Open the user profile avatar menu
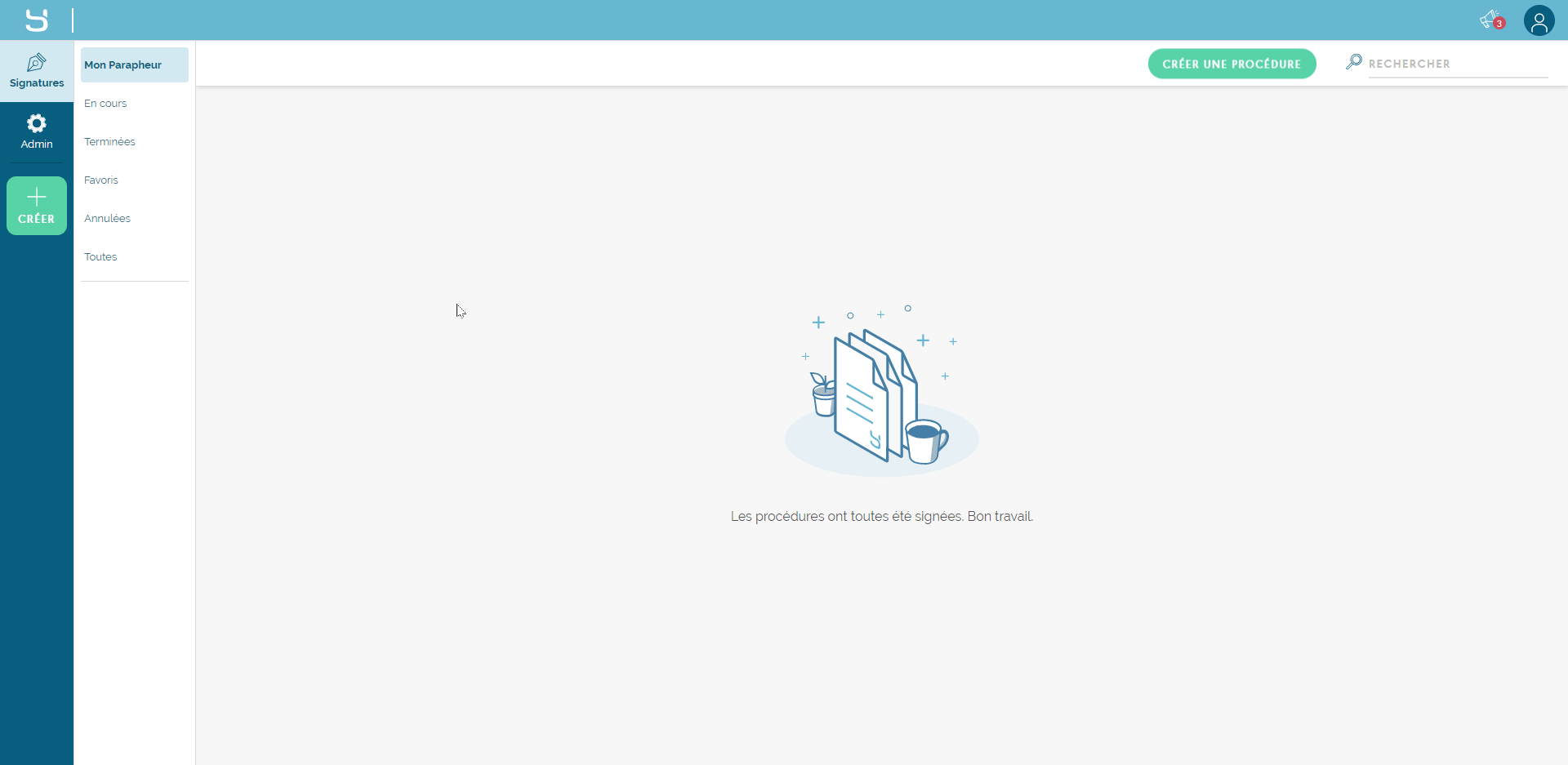Viewport: 1568px width, 765px height. (x=1539, y=20)
